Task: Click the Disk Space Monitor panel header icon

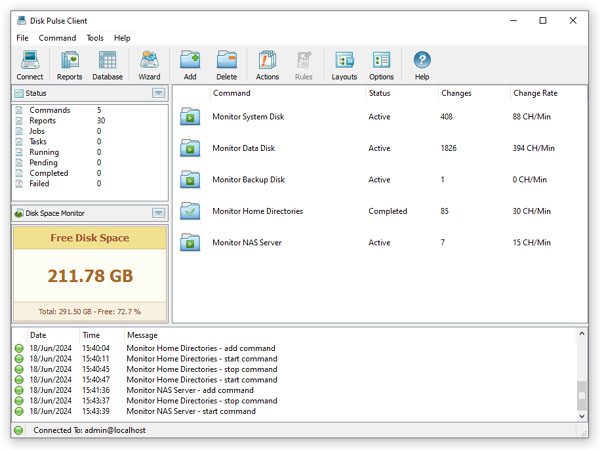Action: tap(19, 213)
